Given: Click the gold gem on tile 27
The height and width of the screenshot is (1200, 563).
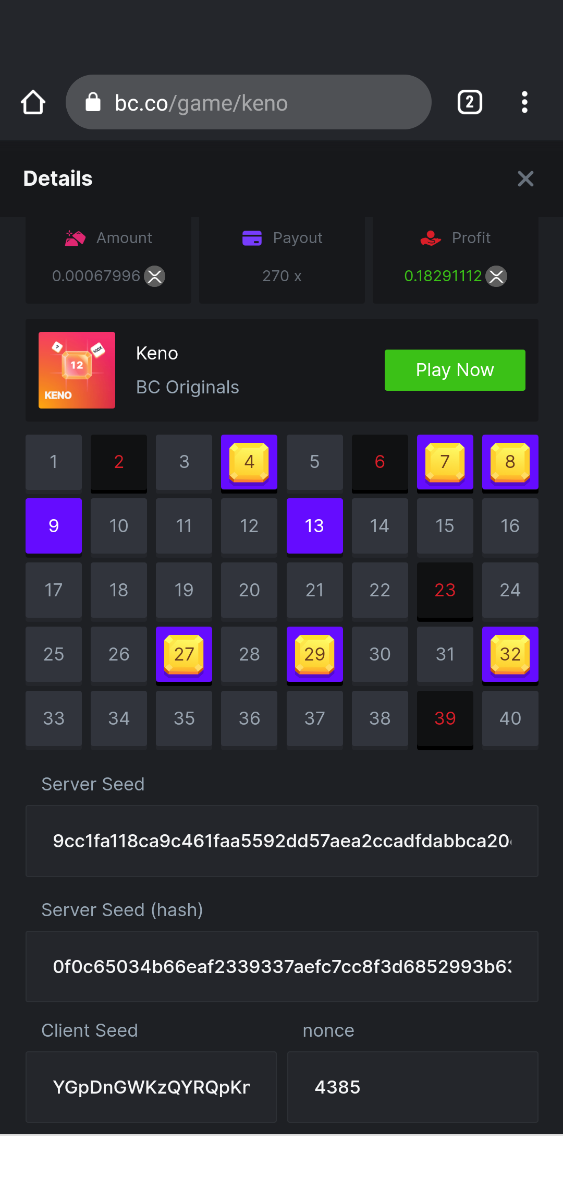Looking at the screenshot, I should [x=184, y=654].
